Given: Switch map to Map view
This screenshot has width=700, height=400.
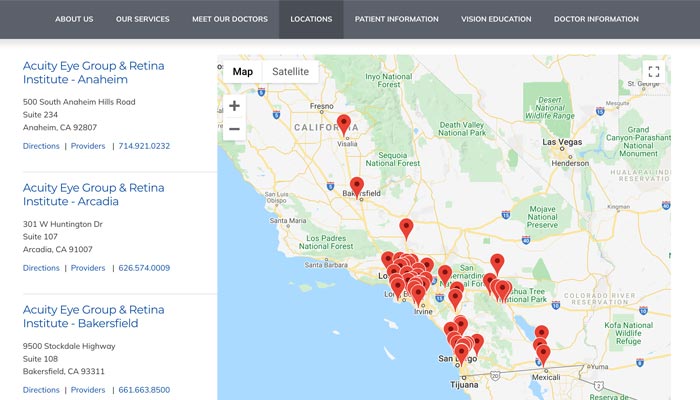Looking at the screenshot, I should pos(242,71).
